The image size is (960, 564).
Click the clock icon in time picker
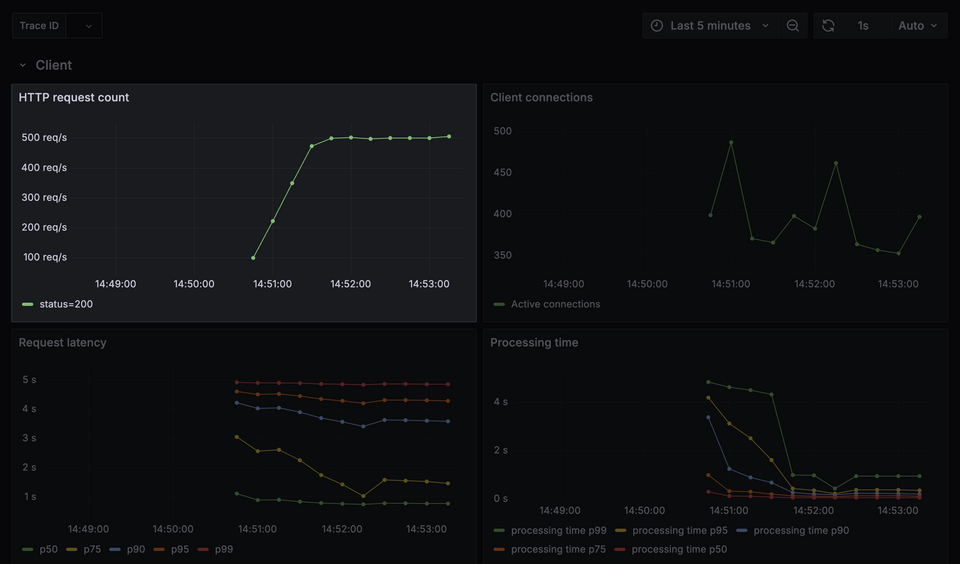(657, 26)
